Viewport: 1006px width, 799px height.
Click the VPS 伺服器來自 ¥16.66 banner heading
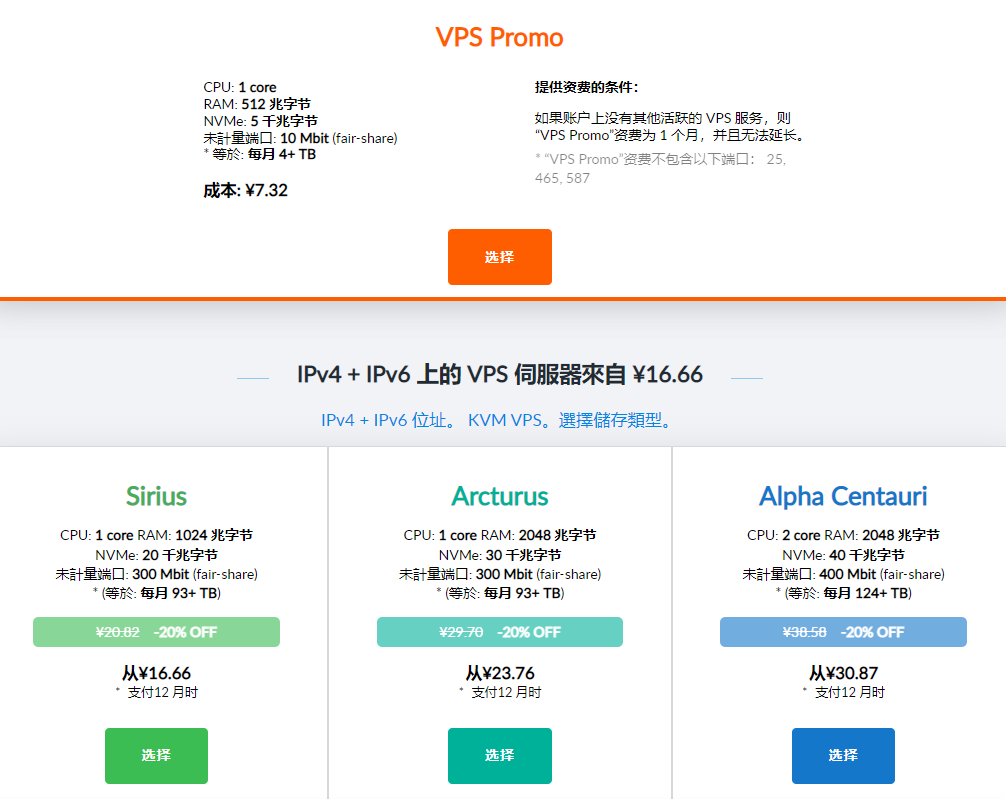point(499,373)
